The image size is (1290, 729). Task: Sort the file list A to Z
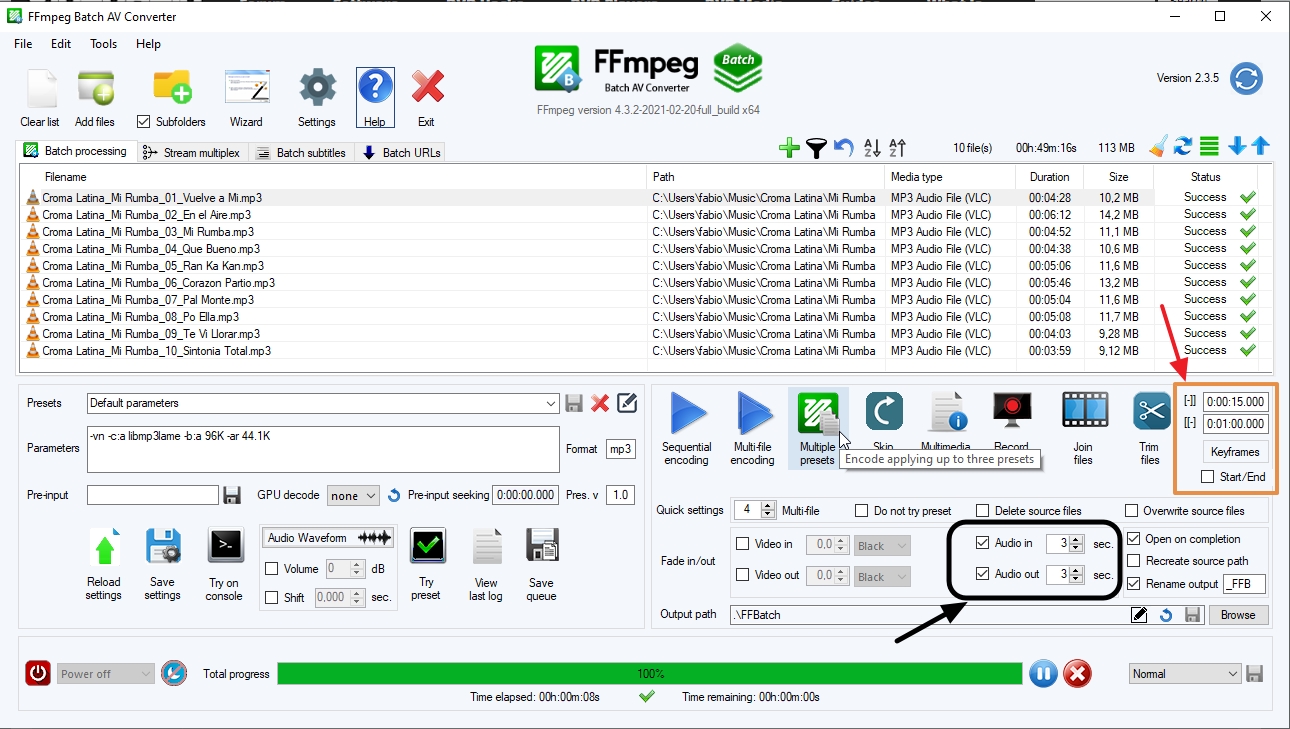click(872, 148)
